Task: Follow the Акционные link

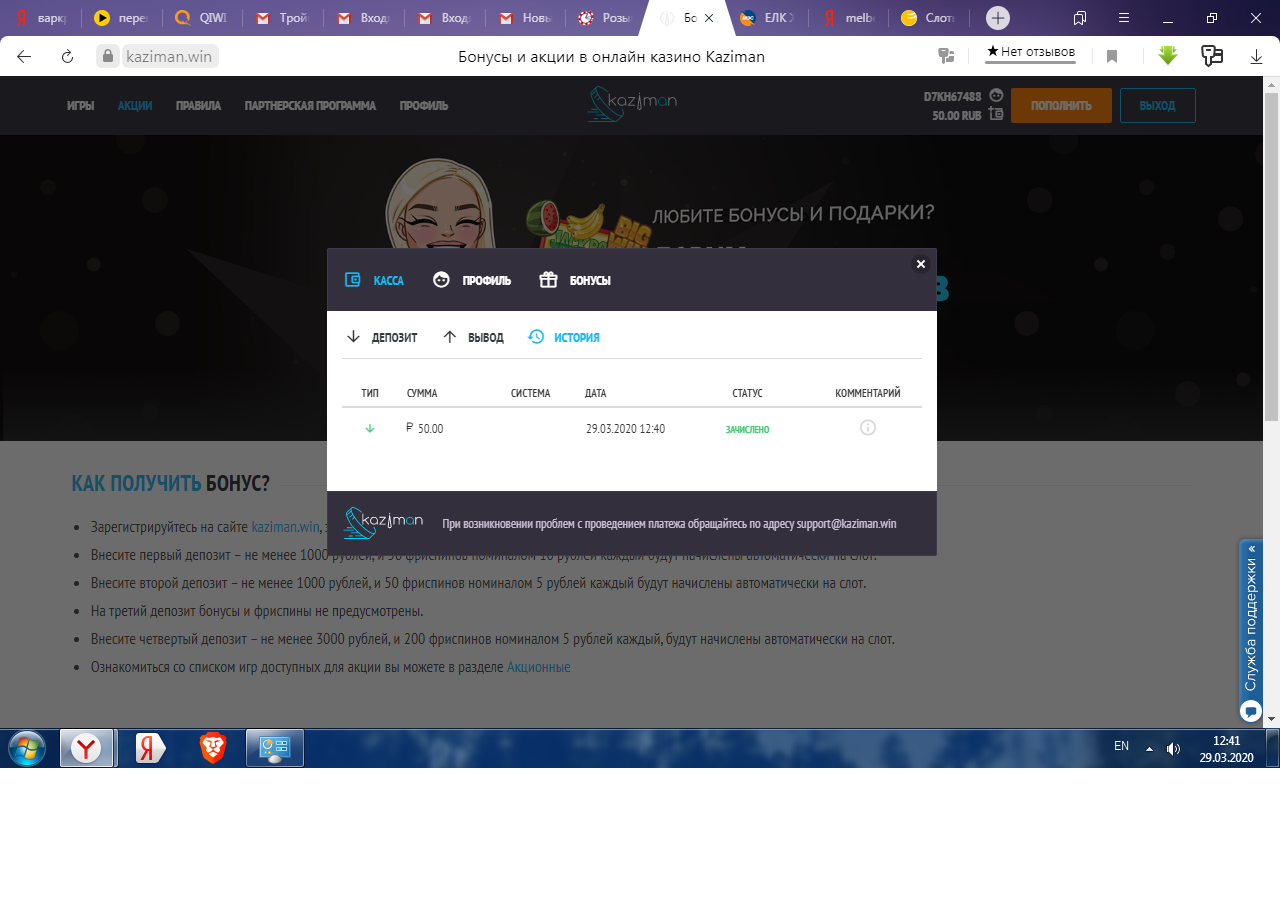Action: (x=539, y=667)
